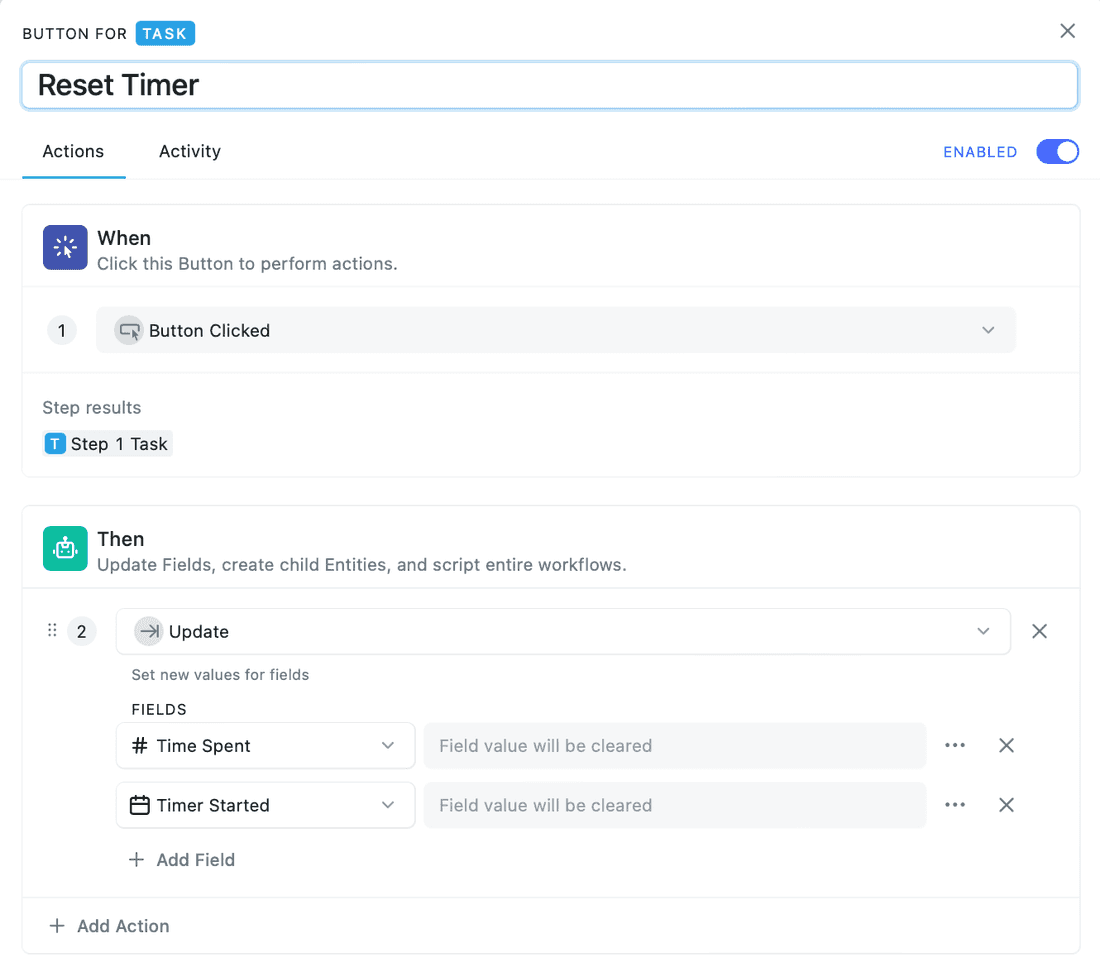Viewport: 1100px width, 958px height.
Task: Expand the Update action type dropdown
Action: click(x=562, y=631)
